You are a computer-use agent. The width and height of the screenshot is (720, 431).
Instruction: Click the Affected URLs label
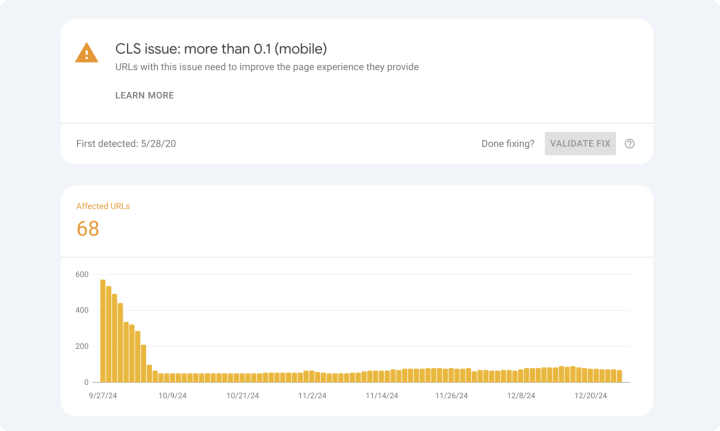coord(103,206)
